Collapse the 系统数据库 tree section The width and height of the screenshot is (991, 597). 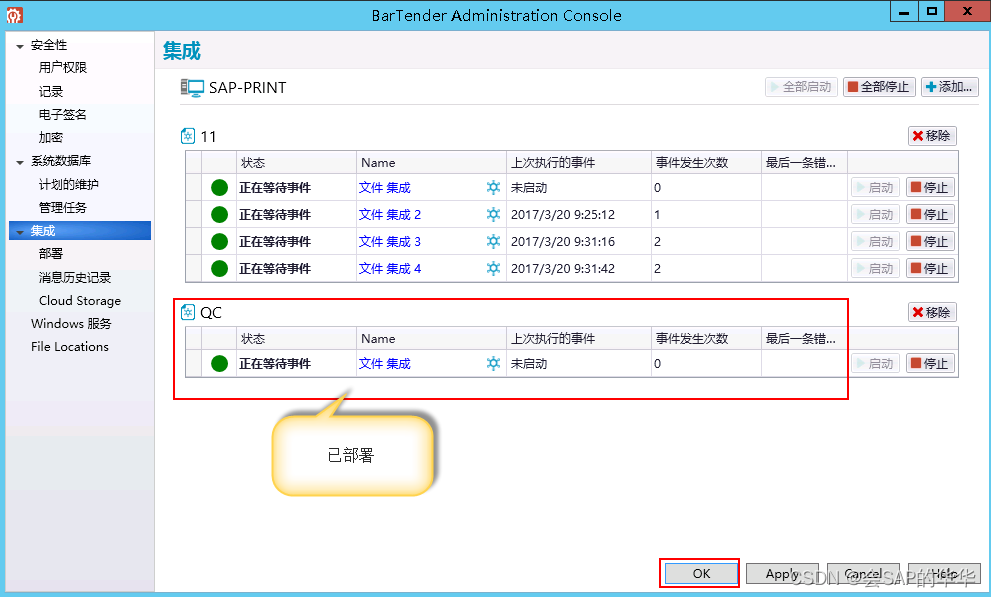click(16, 160)
